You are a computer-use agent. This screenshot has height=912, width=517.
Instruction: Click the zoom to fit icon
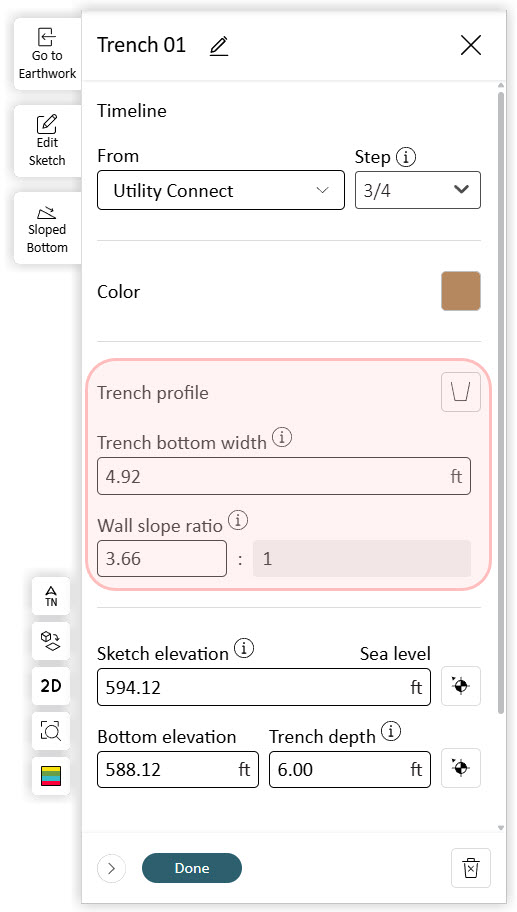click(x=51, y=731)
